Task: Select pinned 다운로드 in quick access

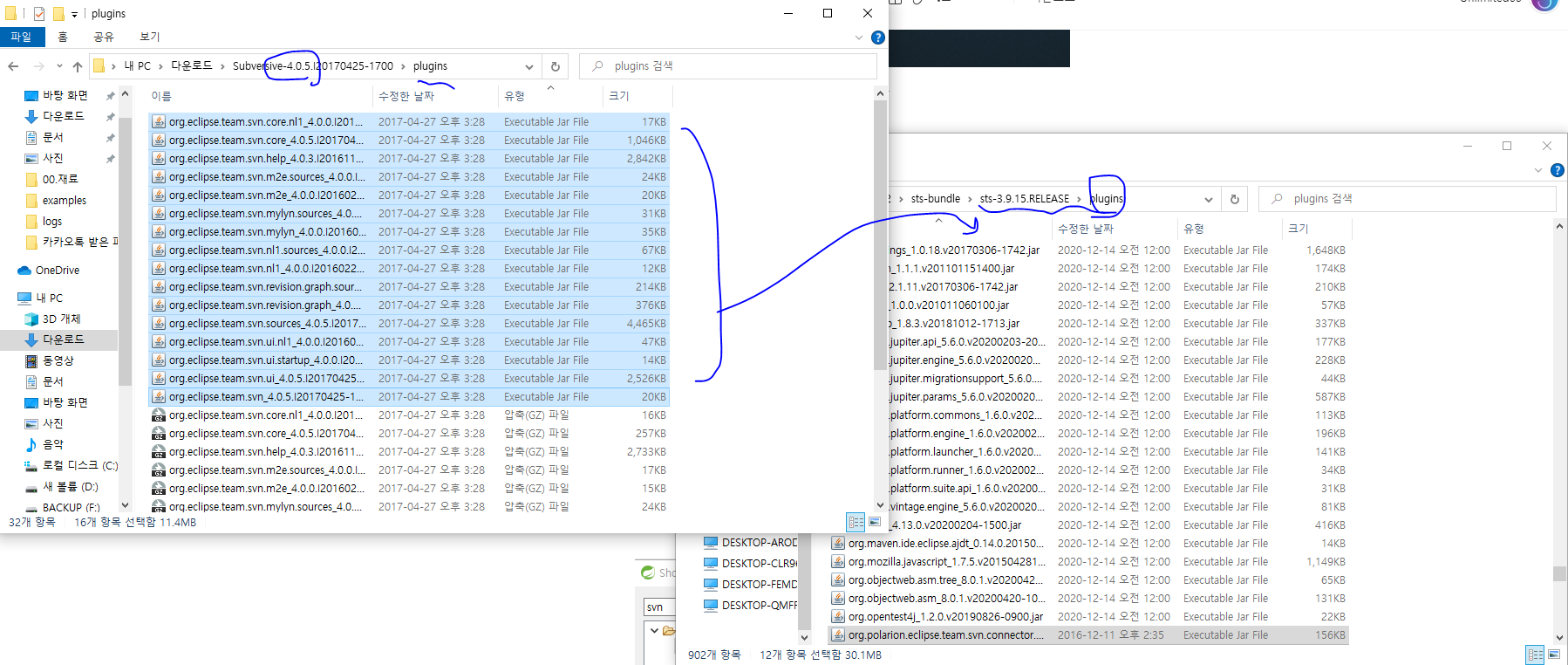Action: coord(63,116)
